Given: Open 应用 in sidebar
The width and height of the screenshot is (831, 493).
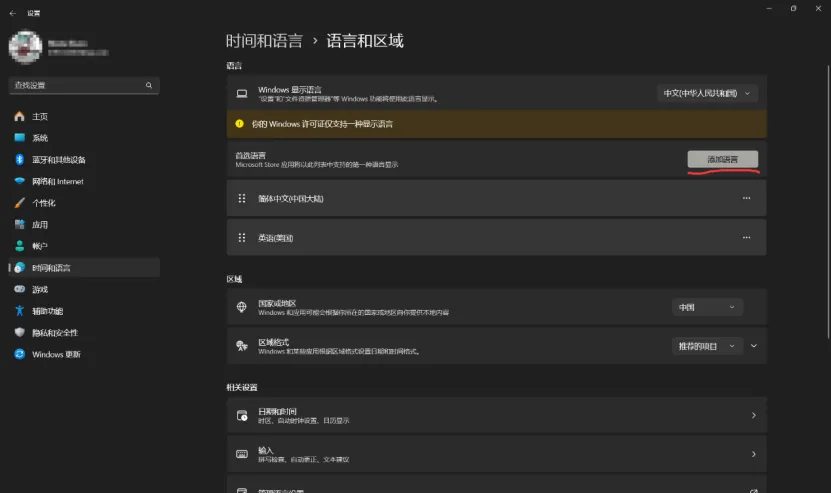Looking at the screenshot, I should tap(84, 225).
